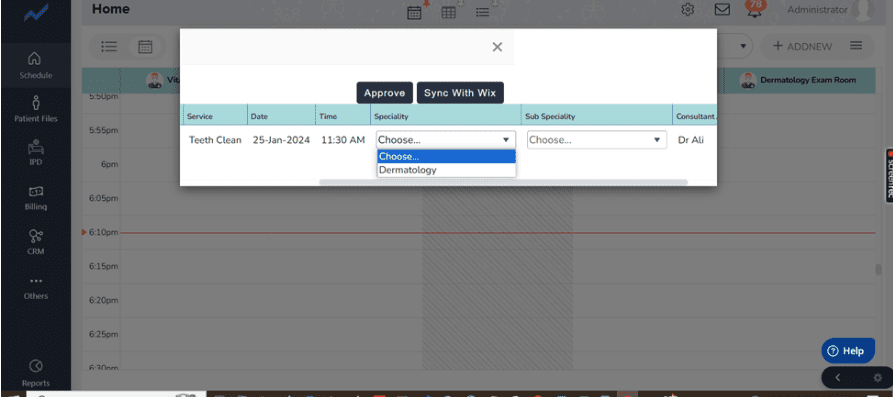
Task: Click the Approve button
Action: click(384, 93)
